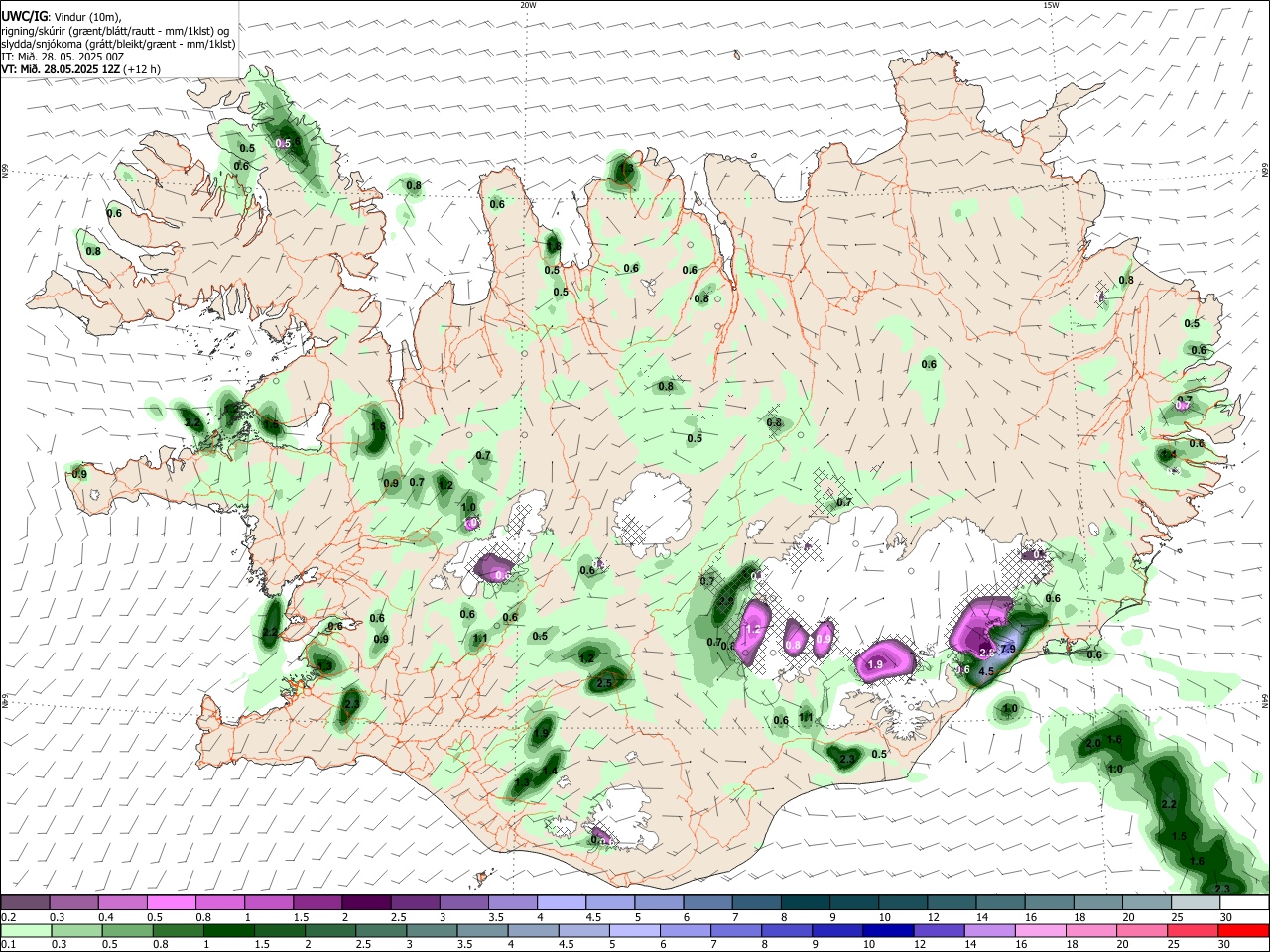Screen dimensions: 1270x952
Task: Click the 'slydda/snjókoma' legend description line
Action: click(118, 44)
